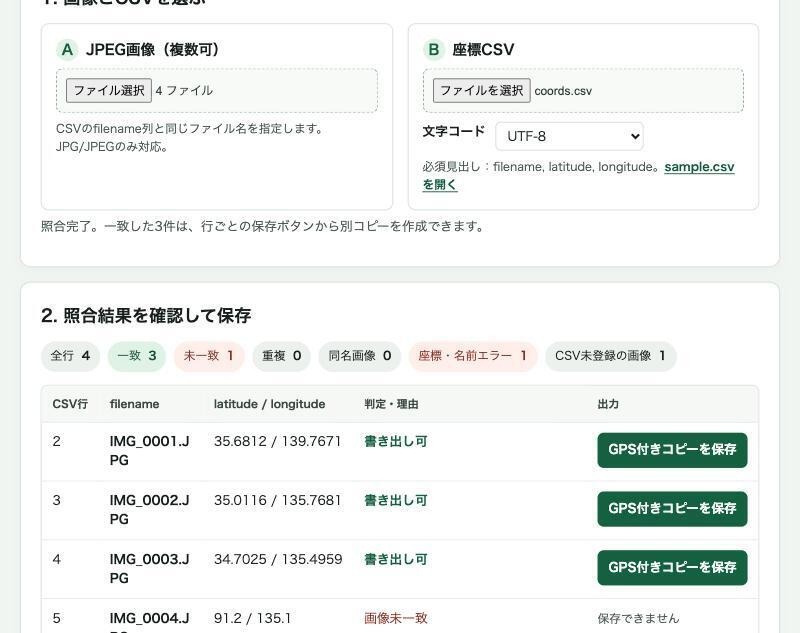The width and height of the screenshot is (800, 633).
Task: Select the CSV未登録の画像 1 filter chip
Action: [611, 356]
